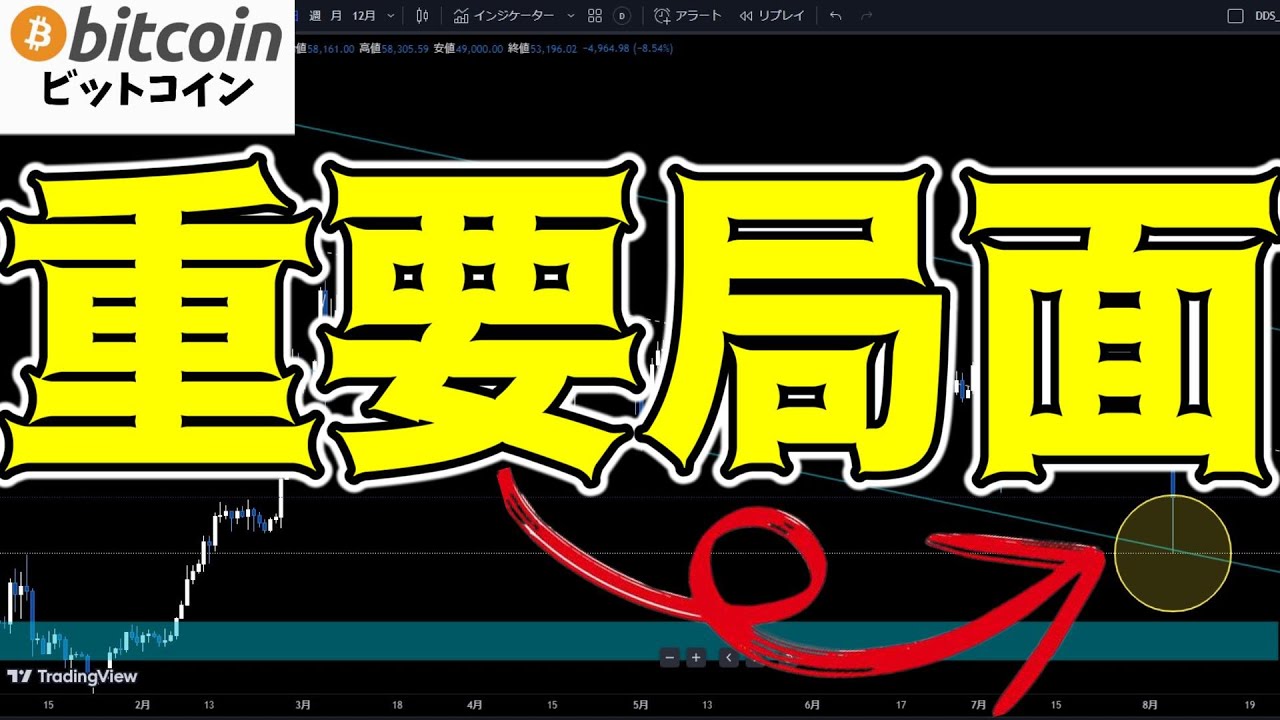Expand the timeframe dropdown chevron after 12月
Viewport: 1280px width, 720px height.
pyautogui.click(x=391, y=16)
